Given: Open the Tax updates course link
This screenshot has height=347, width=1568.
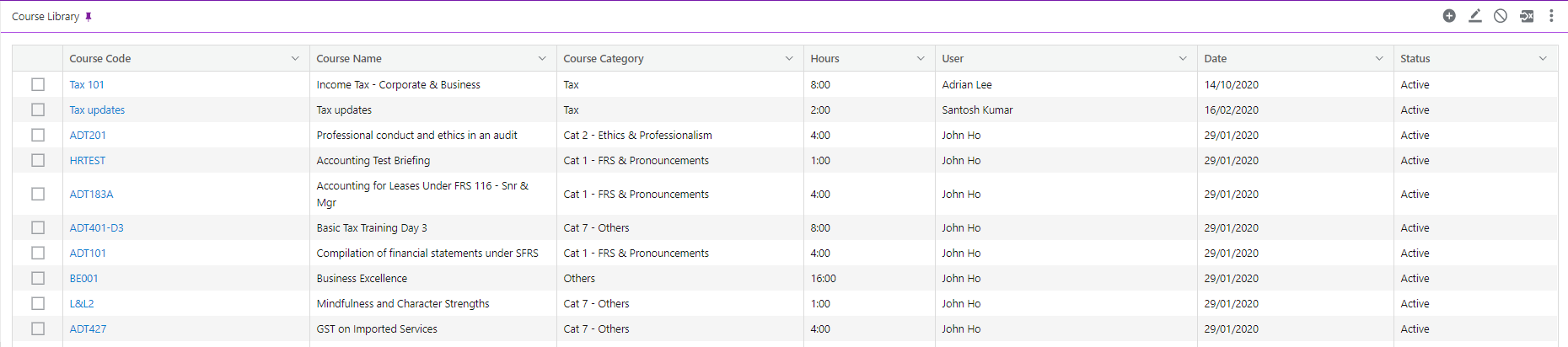Looking at the screenshot, I should click(97, 109).
